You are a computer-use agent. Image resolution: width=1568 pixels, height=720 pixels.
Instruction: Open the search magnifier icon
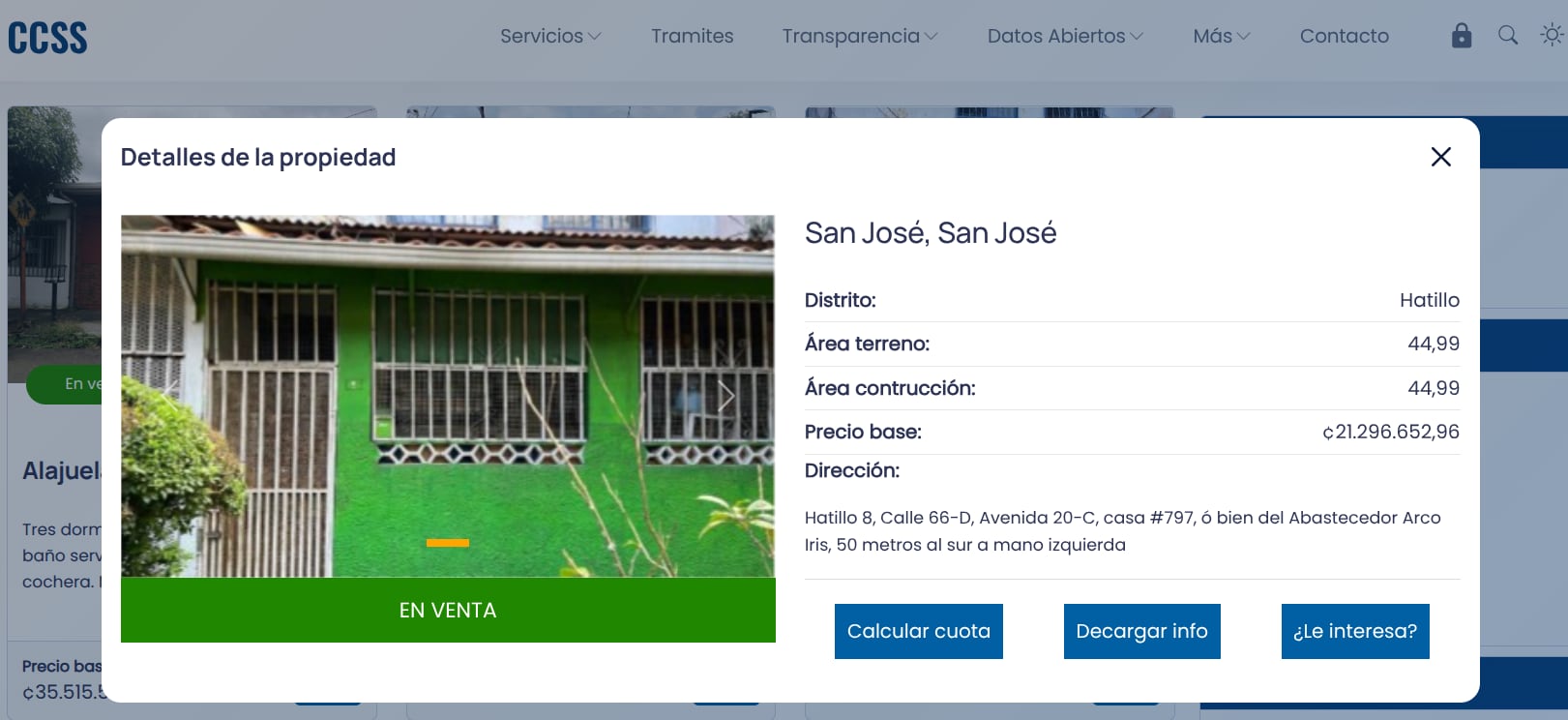1508,36
